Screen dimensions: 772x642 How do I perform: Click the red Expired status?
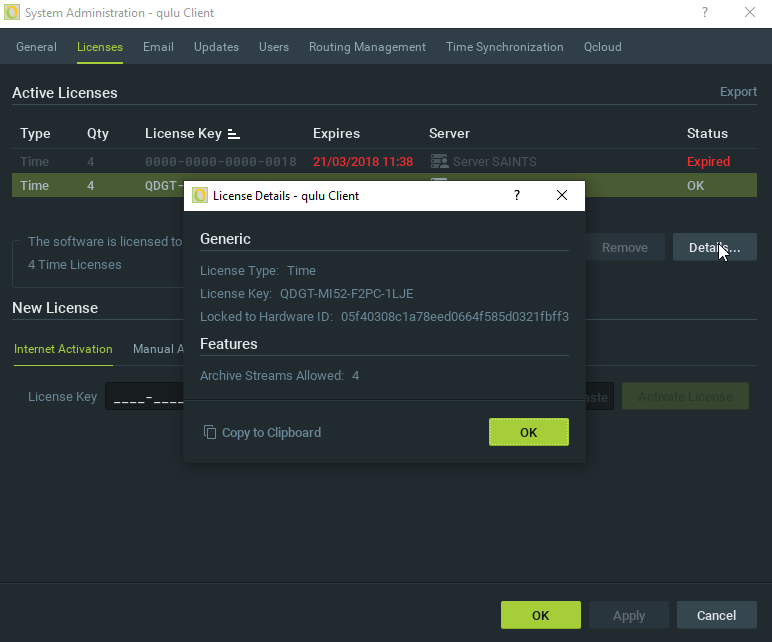[708, 161]
